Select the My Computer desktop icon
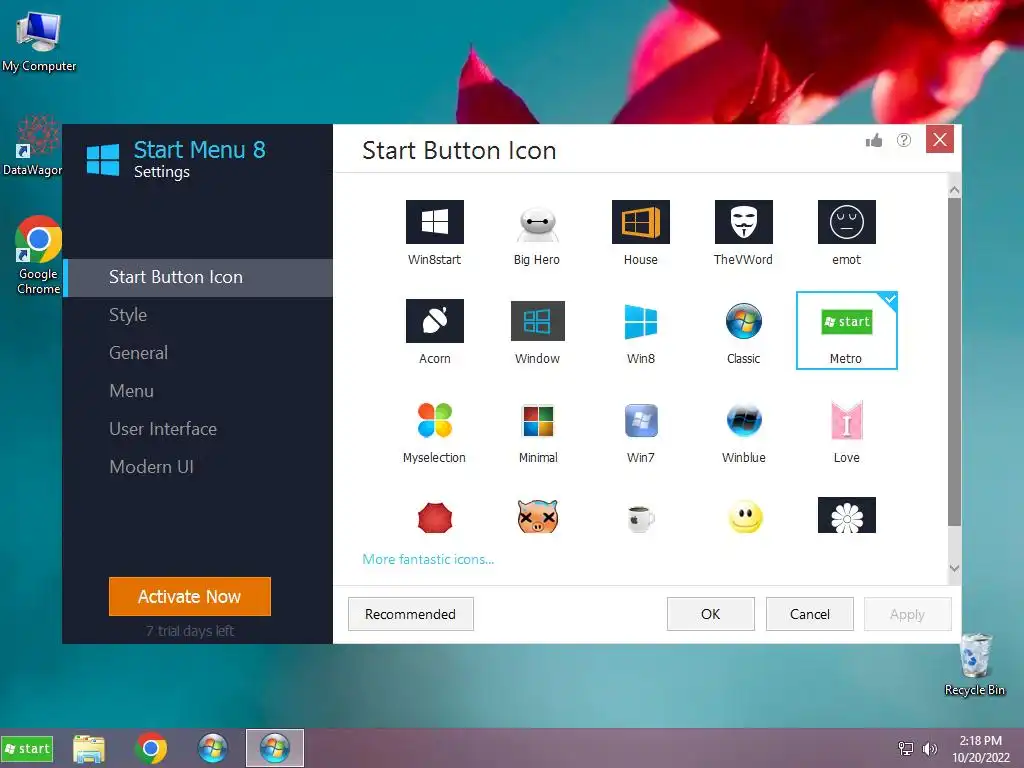The height and width of the screenshot is (768, 1024). coord(39,43)
